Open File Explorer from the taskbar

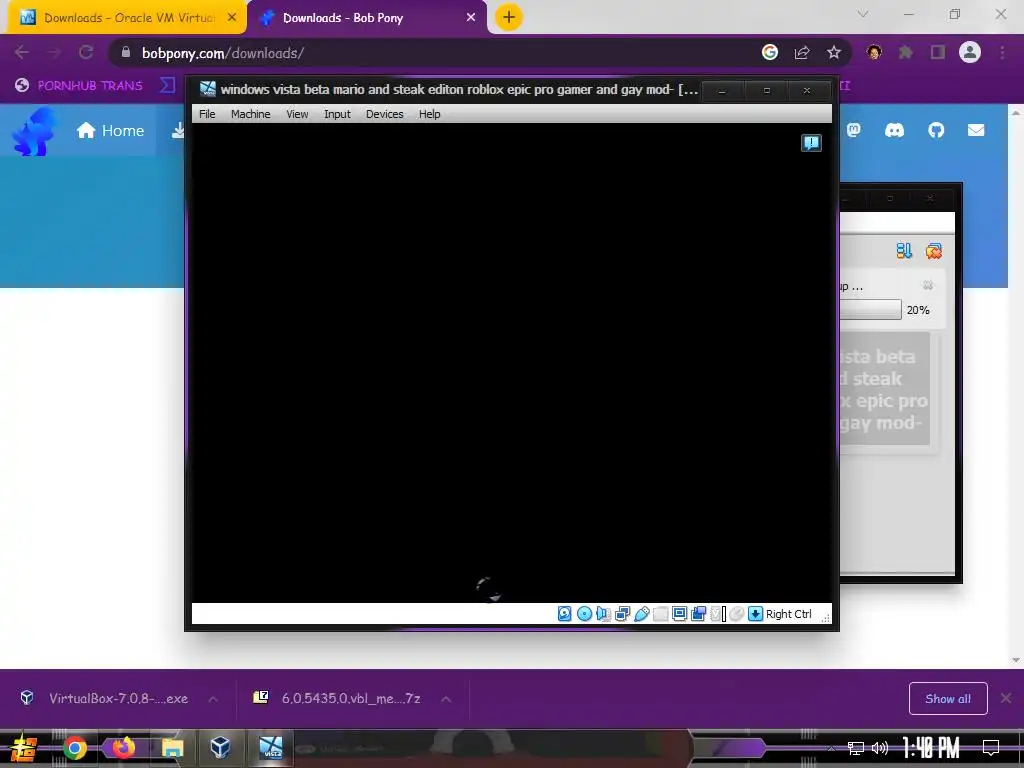[172, 748]
